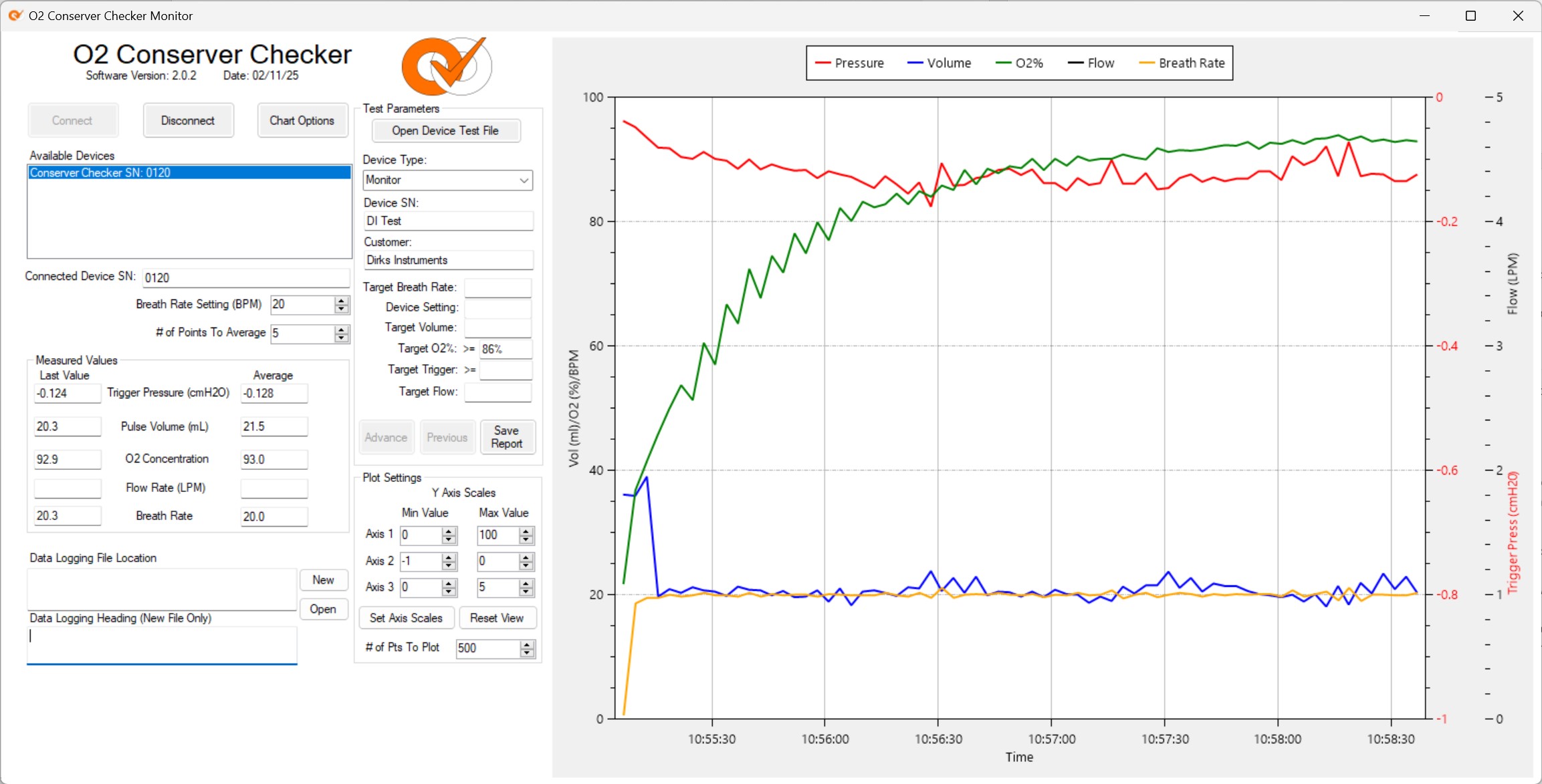Image resolution: width=1542 pixels, height=784 pixels.
Task: Decrease Axis 1 Max Value
Action: coord(526,539)
